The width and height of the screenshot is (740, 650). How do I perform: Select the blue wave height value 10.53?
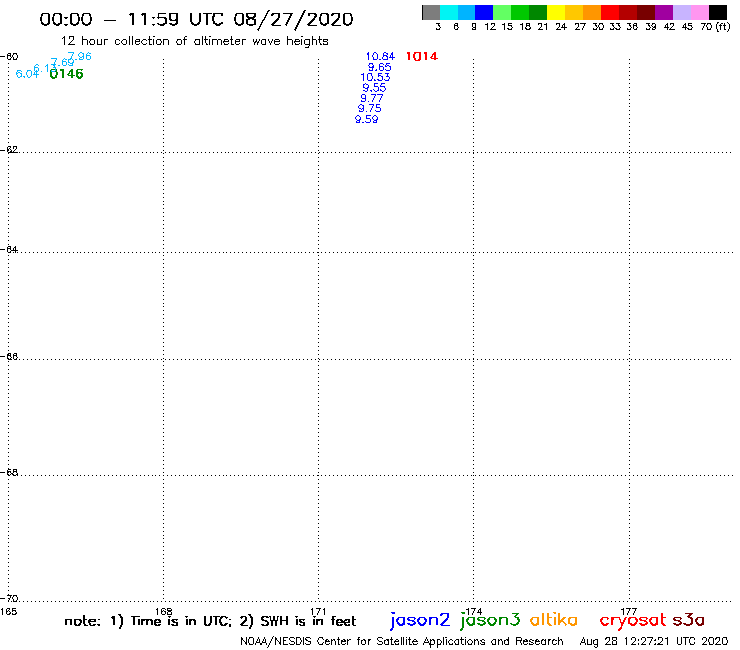[375, 77]
